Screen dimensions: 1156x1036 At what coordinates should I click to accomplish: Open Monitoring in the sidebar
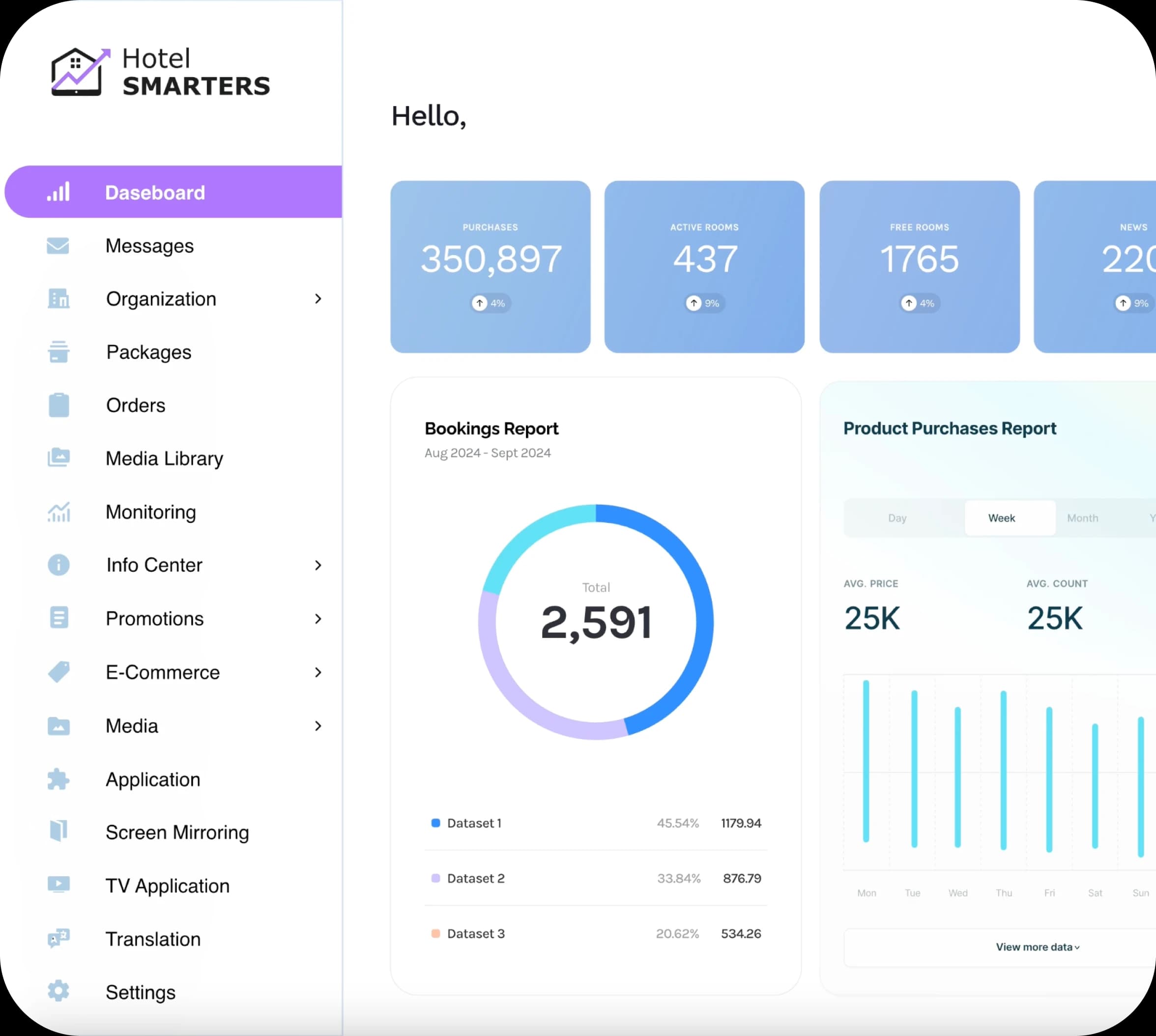pos(151,512)
